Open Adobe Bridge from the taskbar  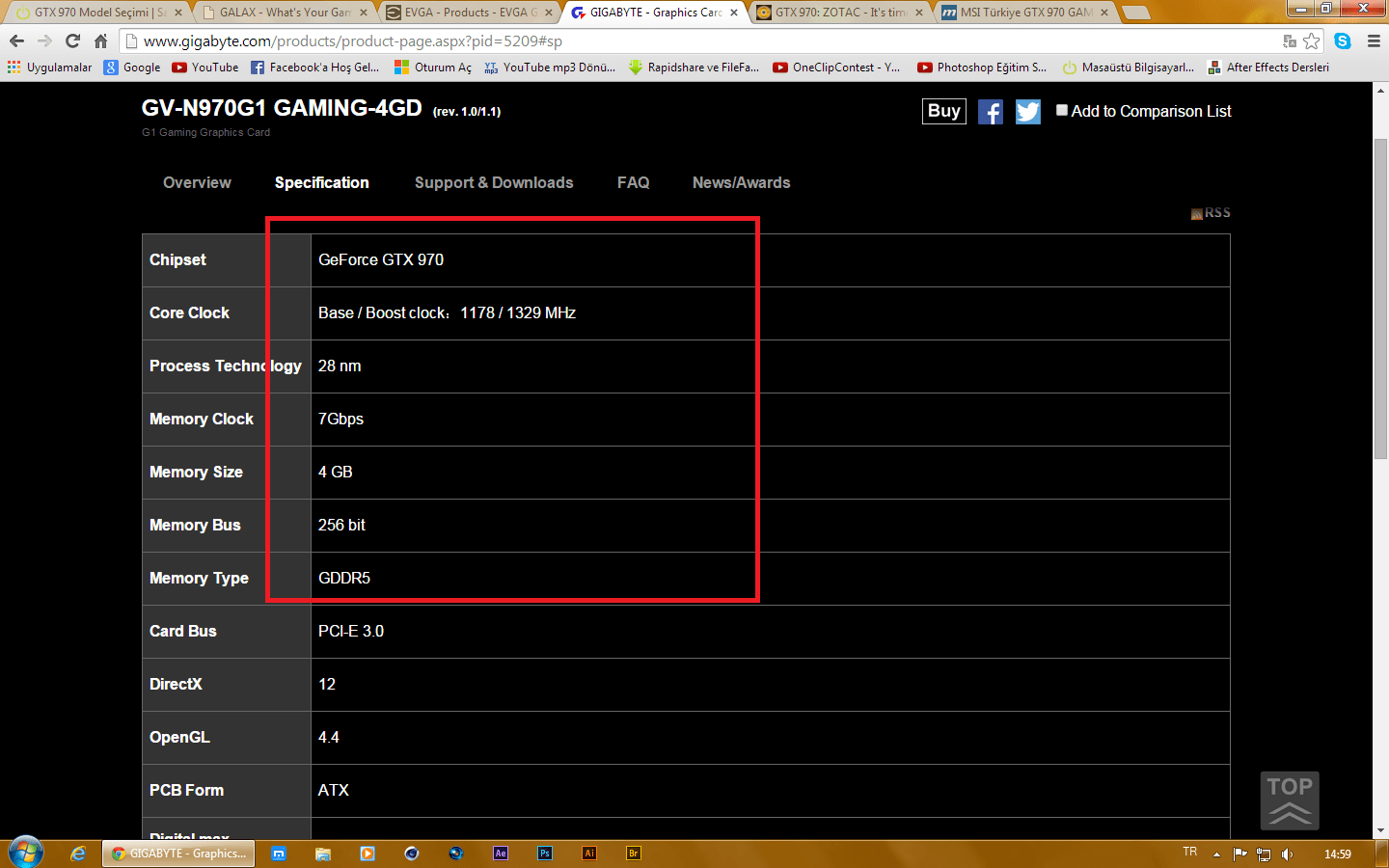[634, 854]
